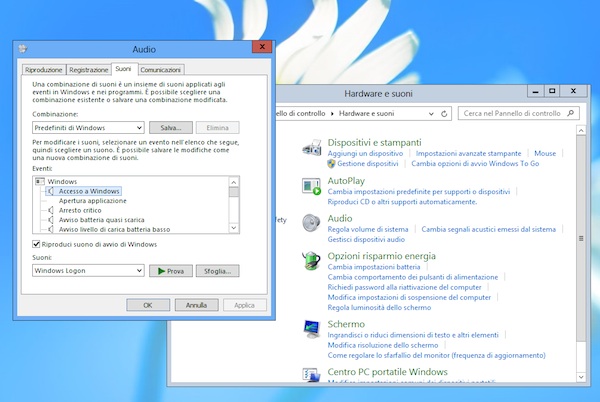Click magnifier icon in control panel search
The image size is (600, 402).
[571, 113]
